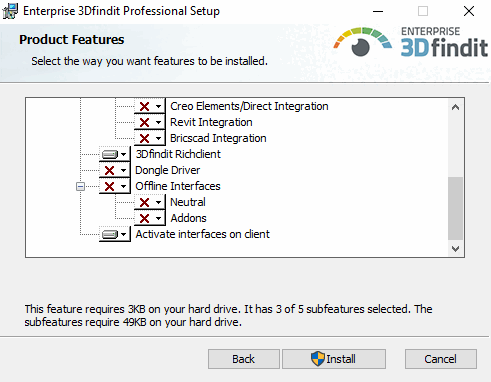The image size is (491, 382).
Task: Open 3Dfindit Richclient install option dropdown
Action: click(x=115, y=154)
